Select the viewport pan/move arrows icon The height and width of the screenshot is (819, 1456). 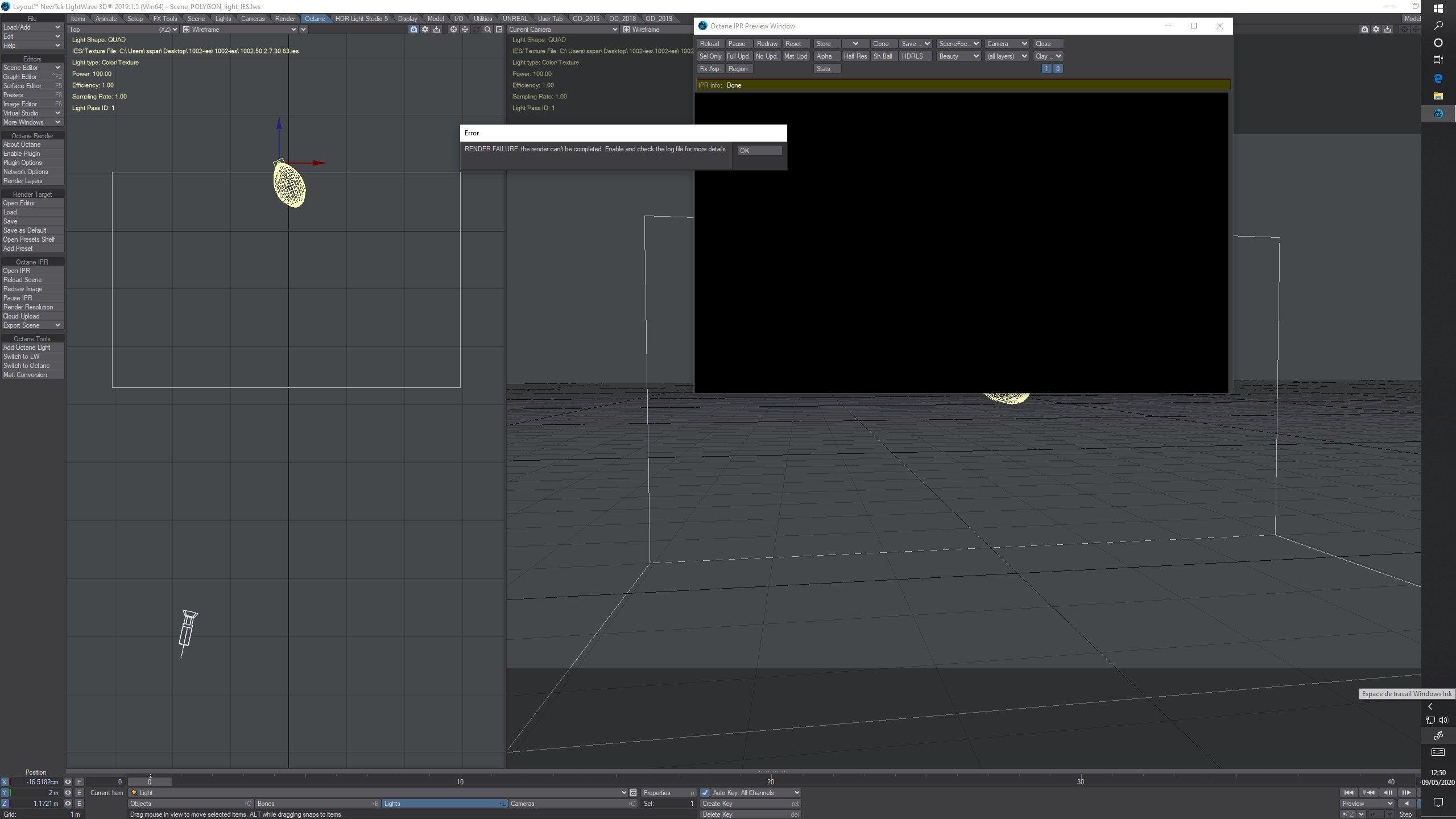pos(465,30)
